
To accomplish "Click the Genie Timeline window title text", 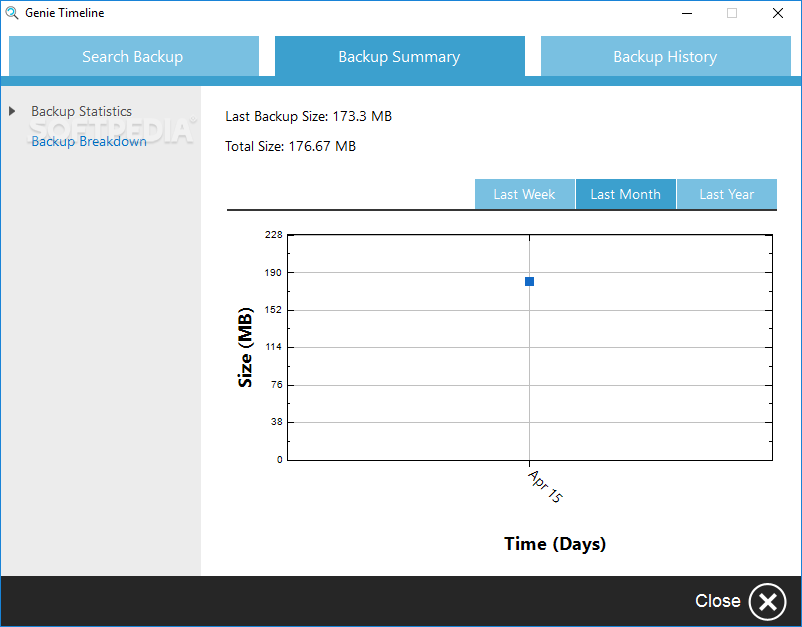I will tap(64, 13).
